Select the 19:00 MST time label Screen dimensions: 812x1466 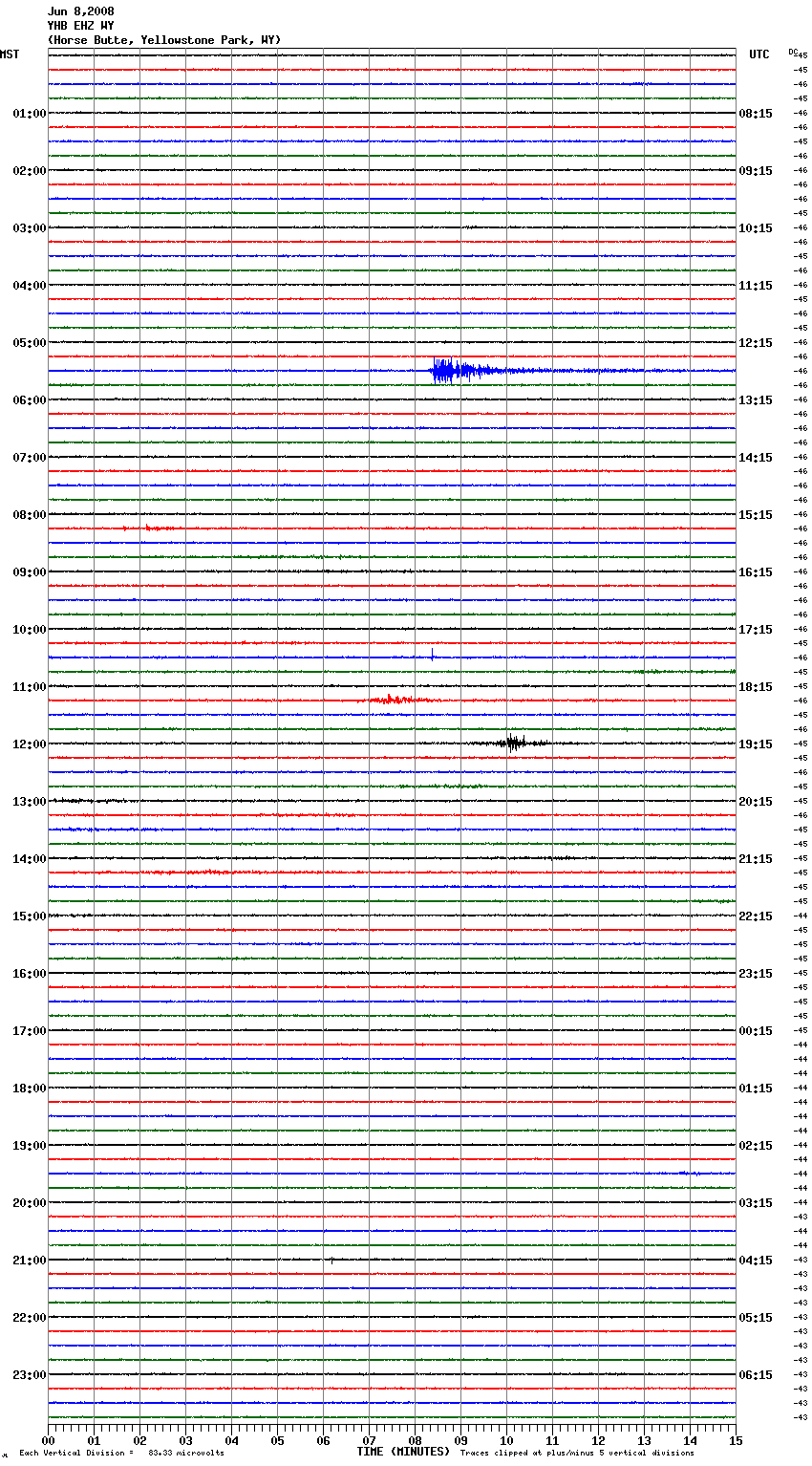click(x=29, y=1146)
